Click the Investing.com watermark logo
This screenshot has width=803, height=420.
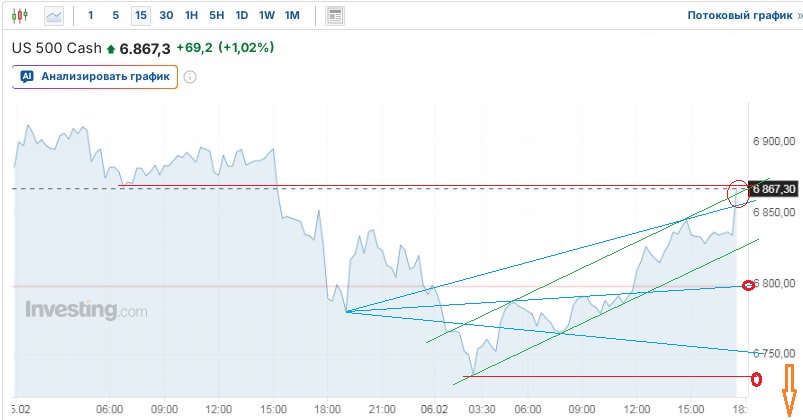tap(86, 310)
